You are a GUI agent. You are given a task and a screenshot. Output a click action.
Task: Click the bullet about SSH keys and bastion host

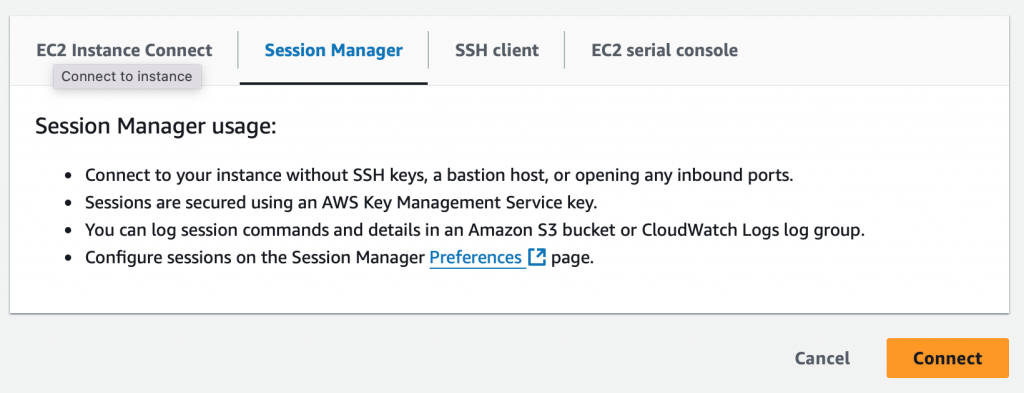pos(439,176)
